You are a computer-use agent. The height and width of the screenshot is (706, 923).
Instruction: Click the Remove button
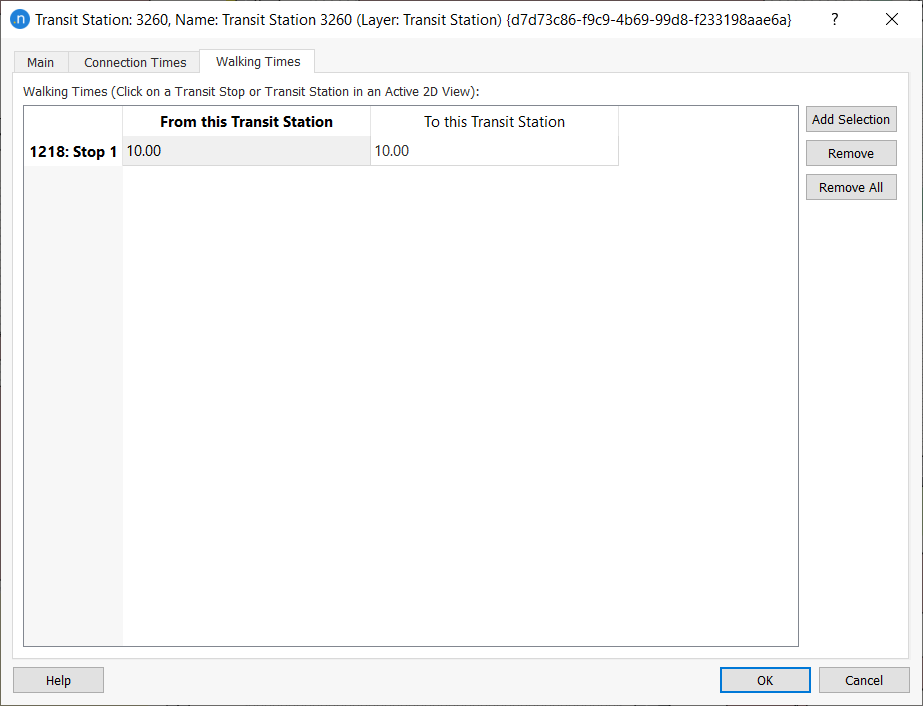tap(850, 153)
